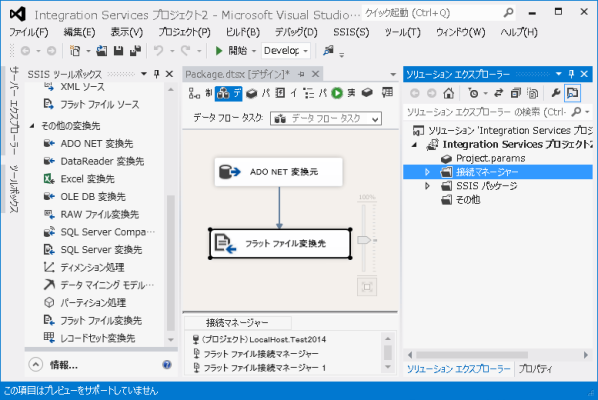The width and height of the screenshot is (598, 400).
Task: Click the Sync/refresh arrows in Solution Explorer
Action: (x=498, y=93)
